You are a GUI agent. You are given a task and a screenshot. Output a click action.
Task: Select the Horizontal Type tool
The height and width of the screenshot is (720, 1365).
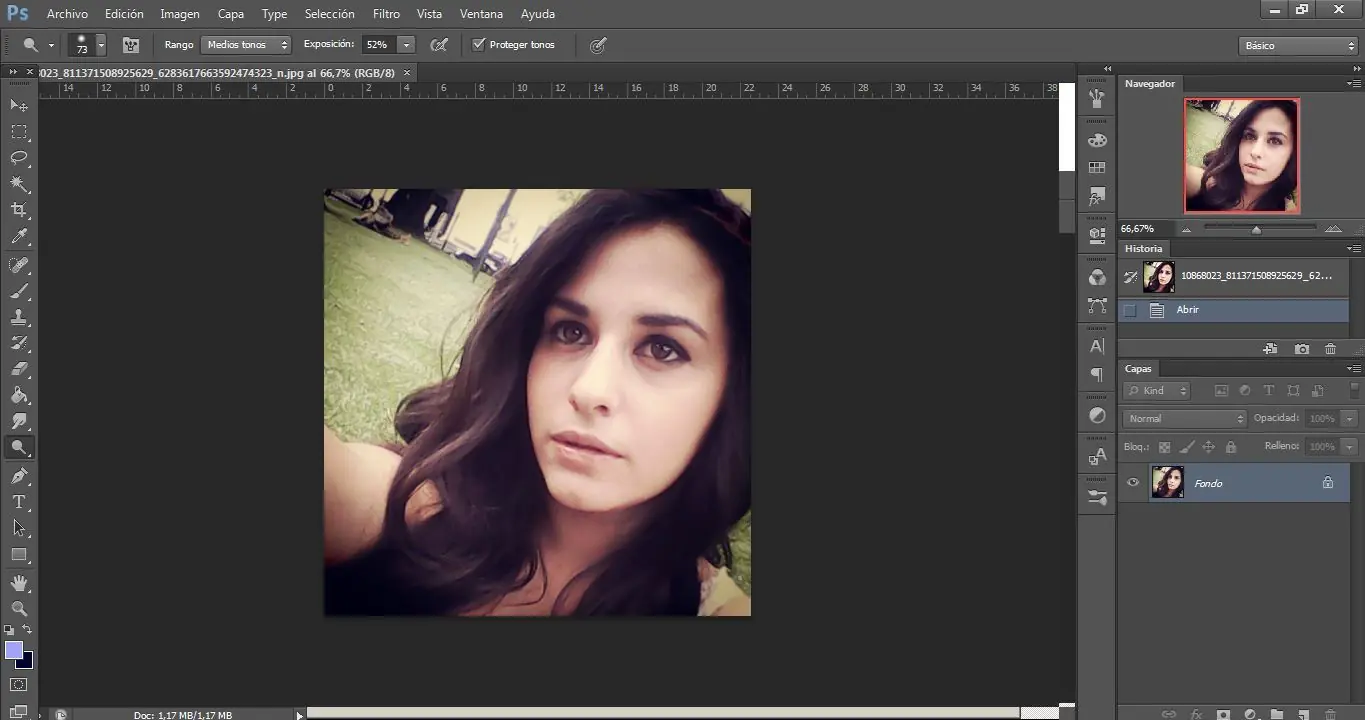point(19,502)
